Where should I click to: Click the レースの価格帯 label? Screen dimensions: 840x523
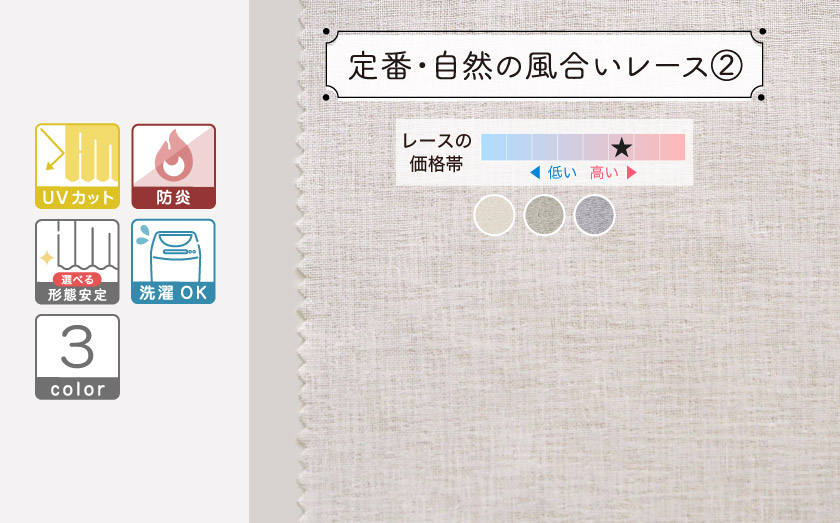pyautogui.click(x=437, y=152)
